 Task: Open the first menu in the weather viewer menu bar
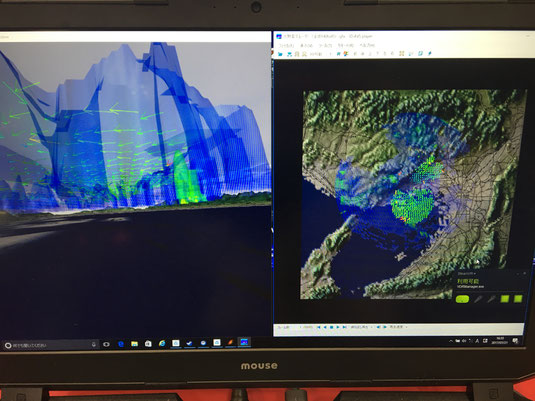[286, 45]
